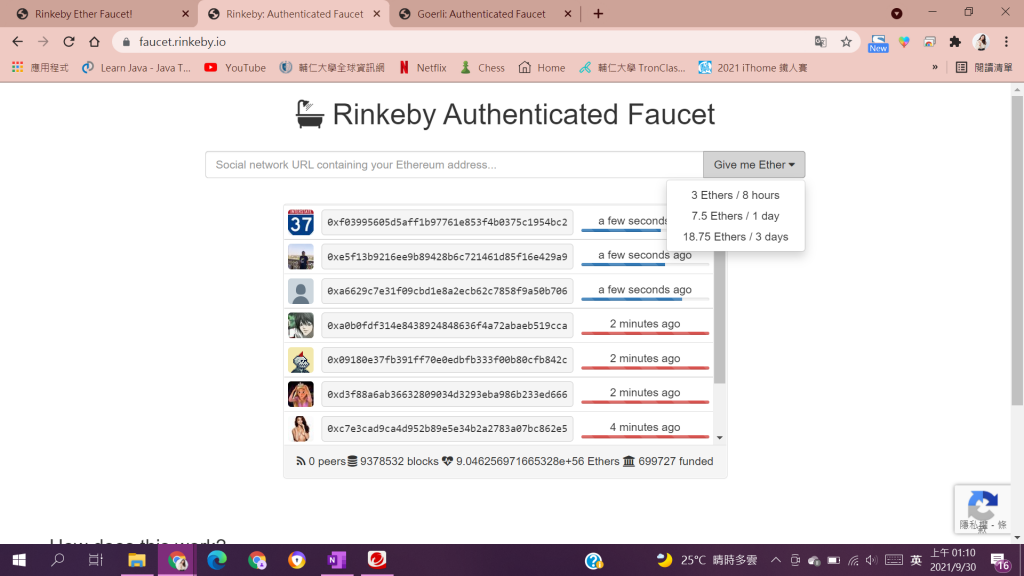Click address 0x09180e37fb391ff70e0edbfb333f00b80cfb842c
Viewport: 1024px width, 576px height.
click(x=447, y=360)
